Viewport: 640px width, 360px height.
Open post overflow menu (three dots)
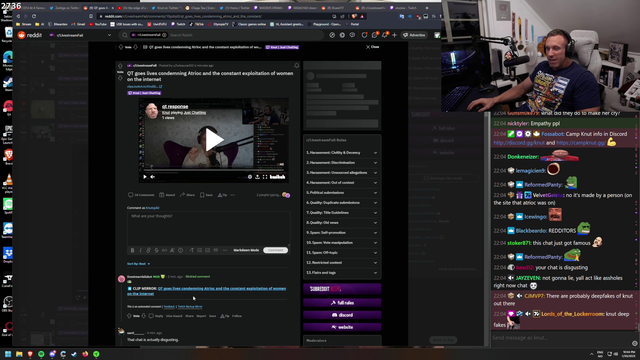[x=233, y=195]
